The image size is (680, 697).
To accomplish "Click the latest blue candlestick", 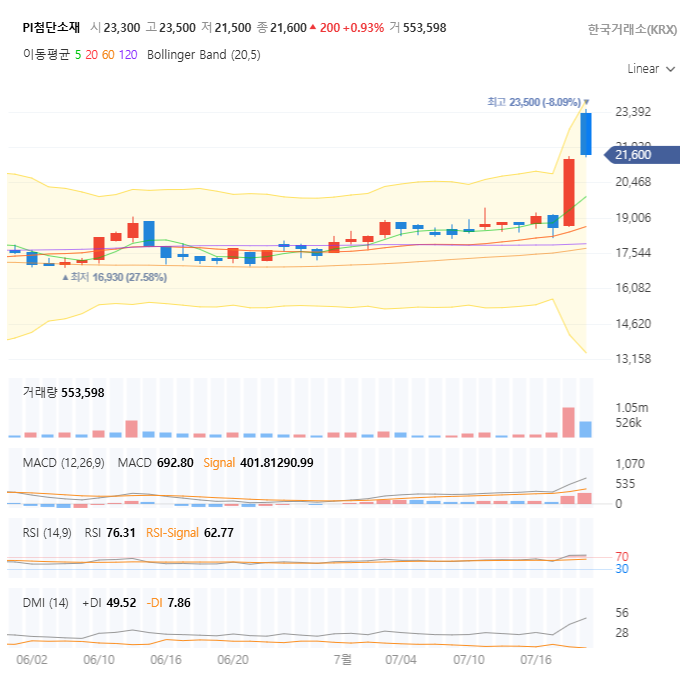I will tap(586, 134).
